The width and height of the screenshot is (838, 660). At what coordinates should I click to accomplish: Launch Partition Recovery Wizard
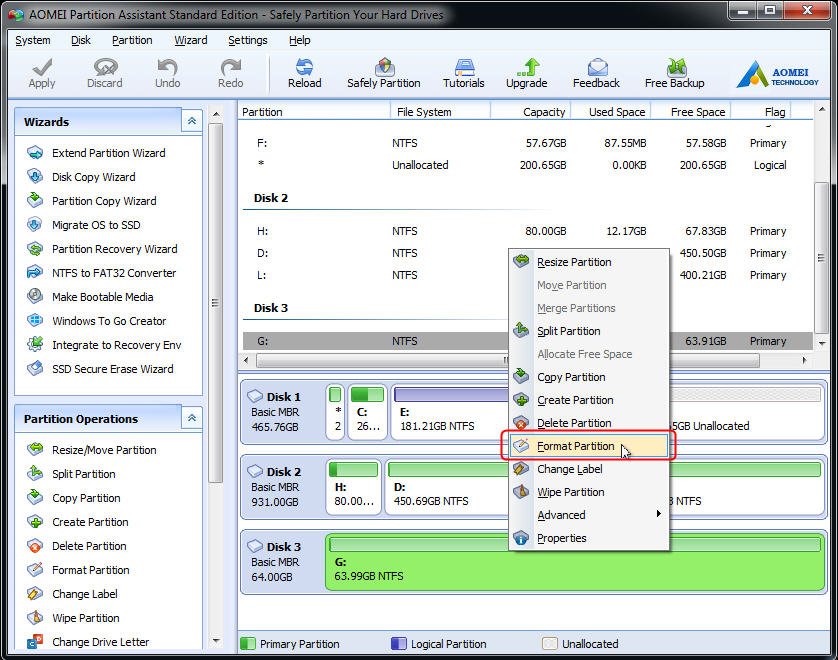click(x=102, y=249)
